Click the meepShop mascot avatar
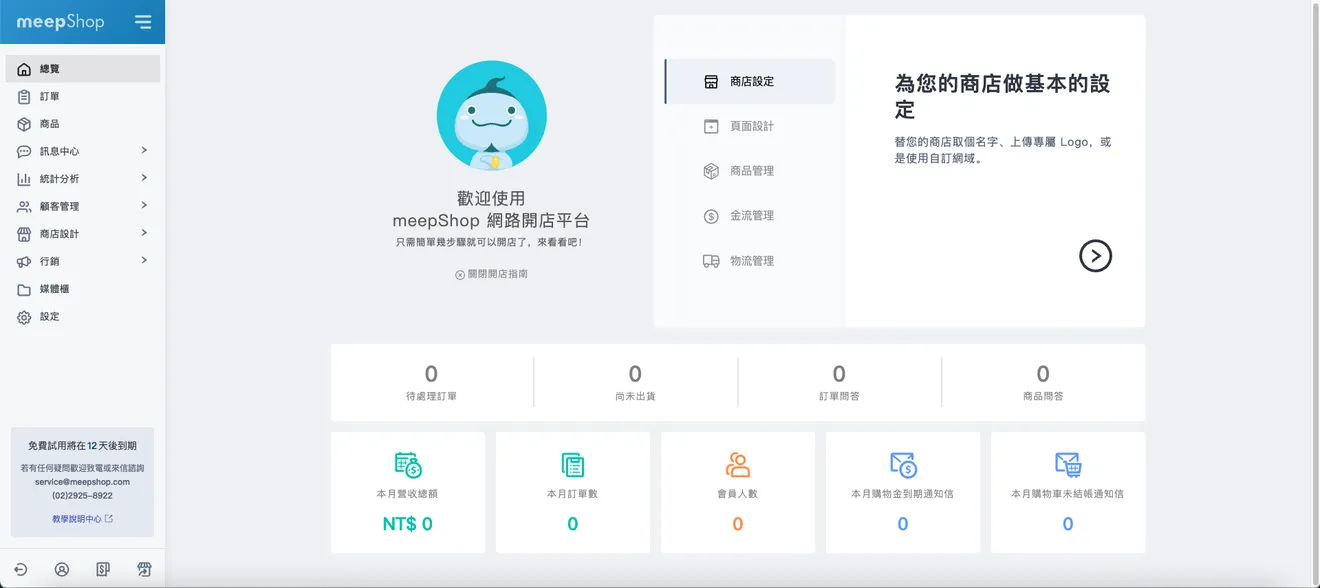The height and width of the screenshot is (588, 1320). [492, 115]
